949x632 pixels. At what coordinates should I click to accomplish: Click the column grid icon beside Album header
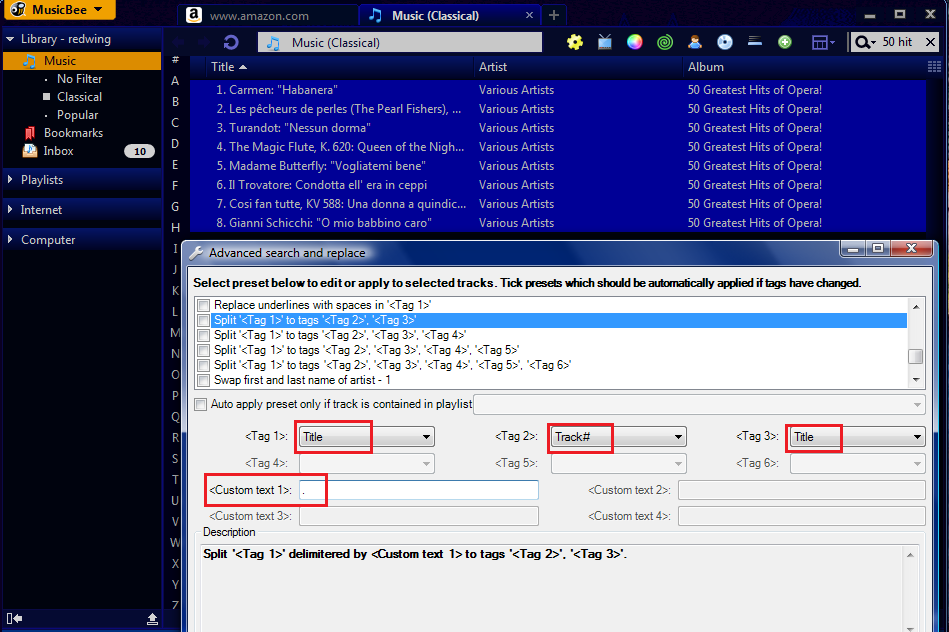click(x=934, y=67)
